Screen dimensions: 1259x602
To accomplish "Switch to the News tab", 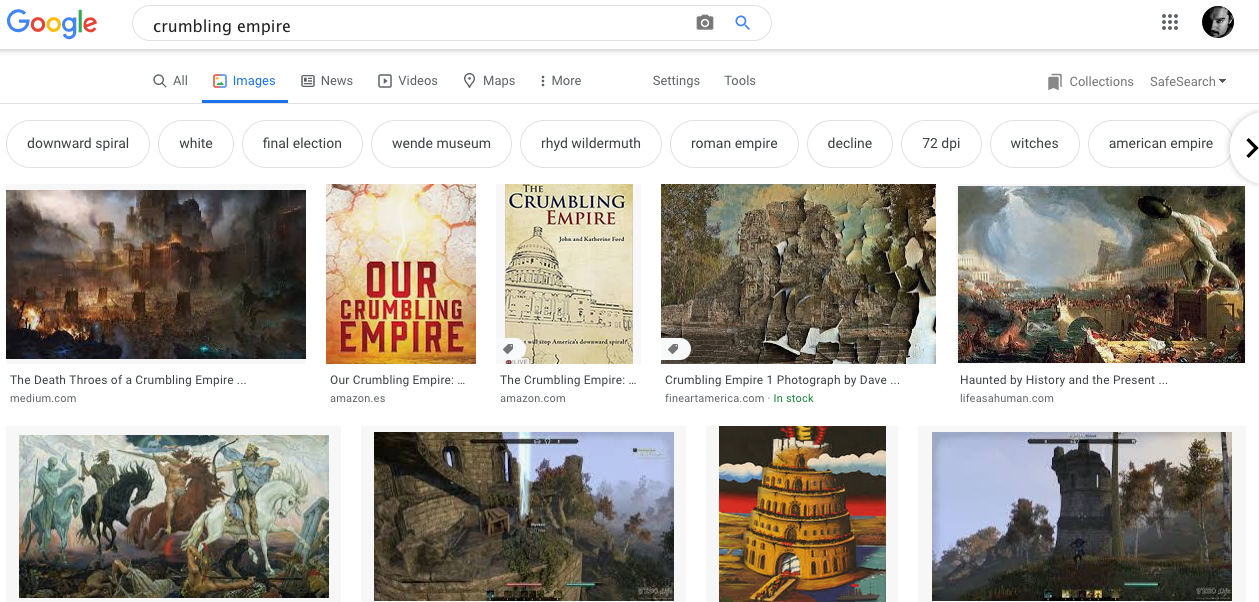I will click(327, 81).
